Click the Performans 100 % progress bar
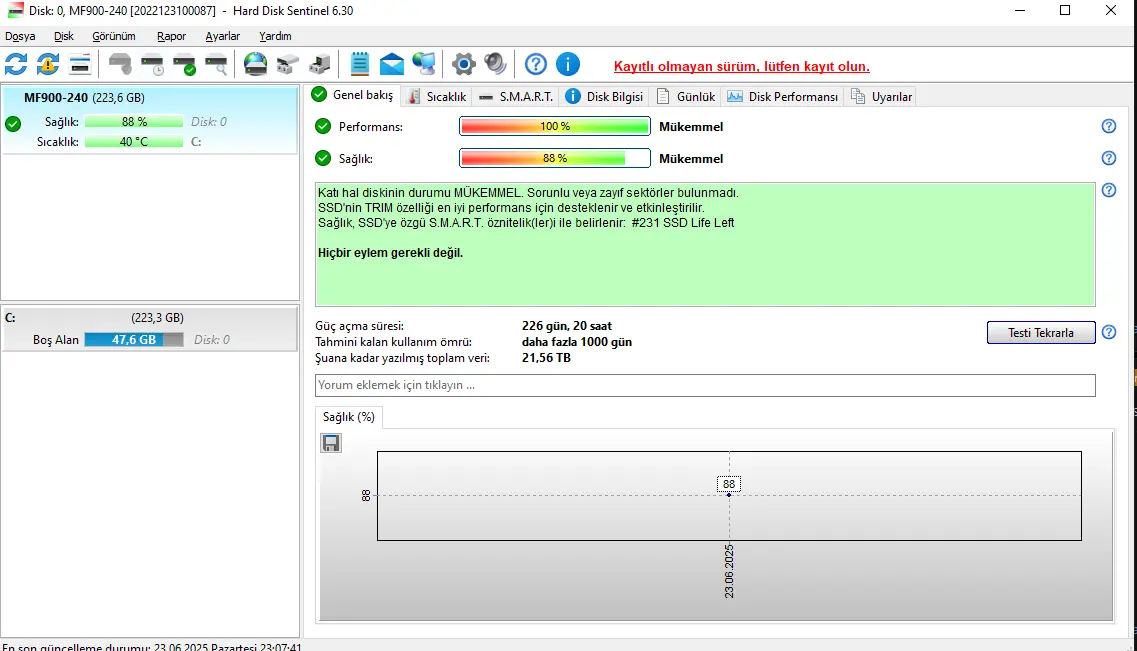The width and height of the screenshot is (1137, 651). 555,126
